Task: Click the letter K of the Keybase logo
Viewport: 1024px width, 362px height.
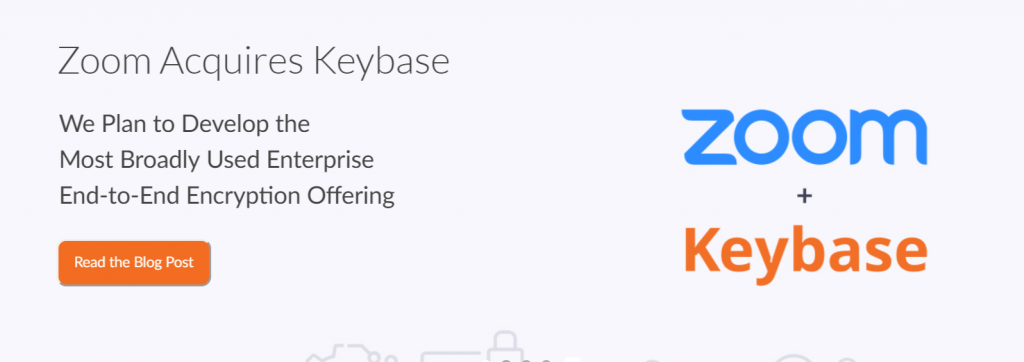Action: pyautogui.click(x=702, y=248)
